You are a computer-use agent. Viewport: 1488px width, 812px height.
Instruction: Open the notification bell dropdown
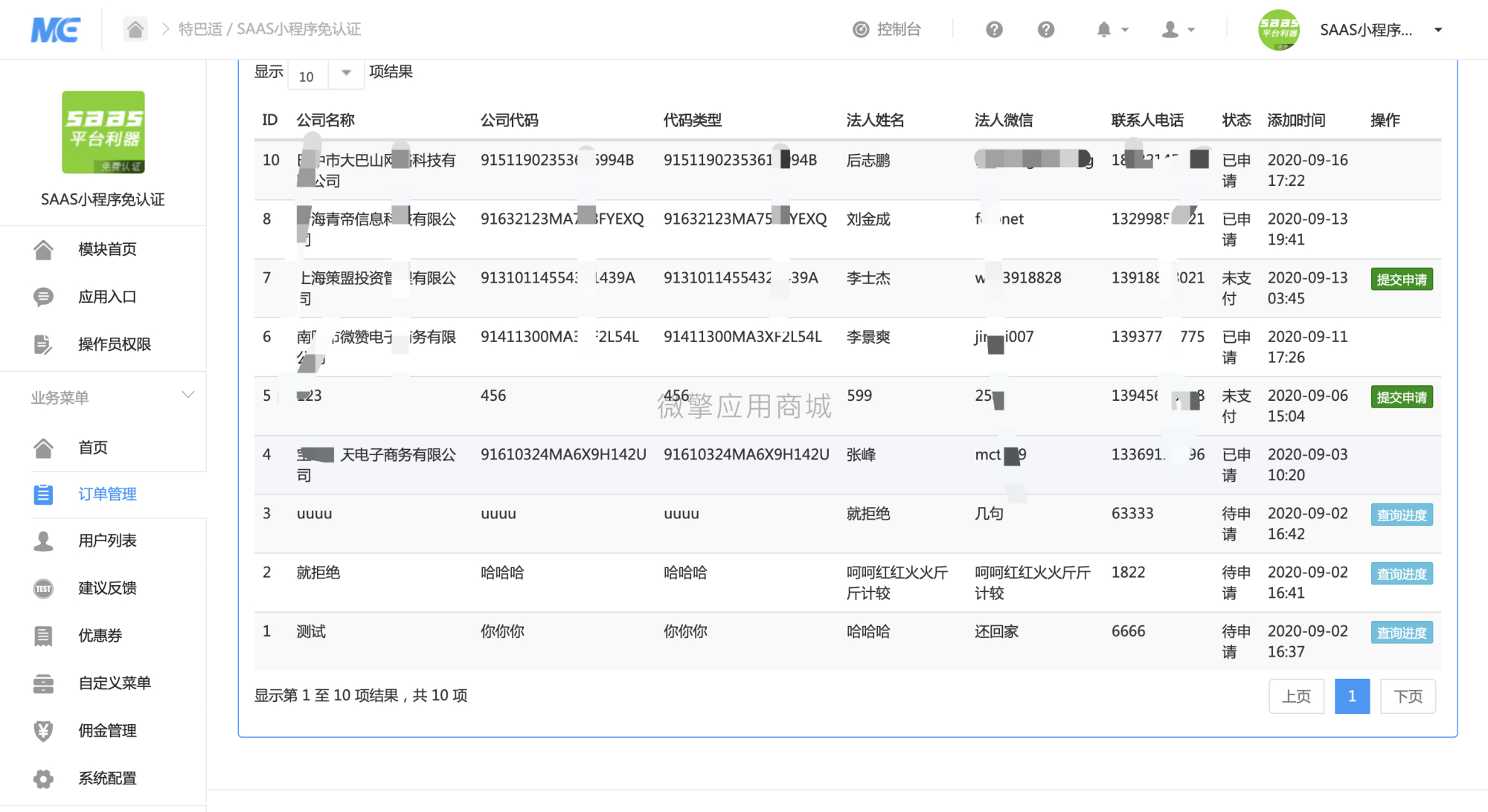1112,29
